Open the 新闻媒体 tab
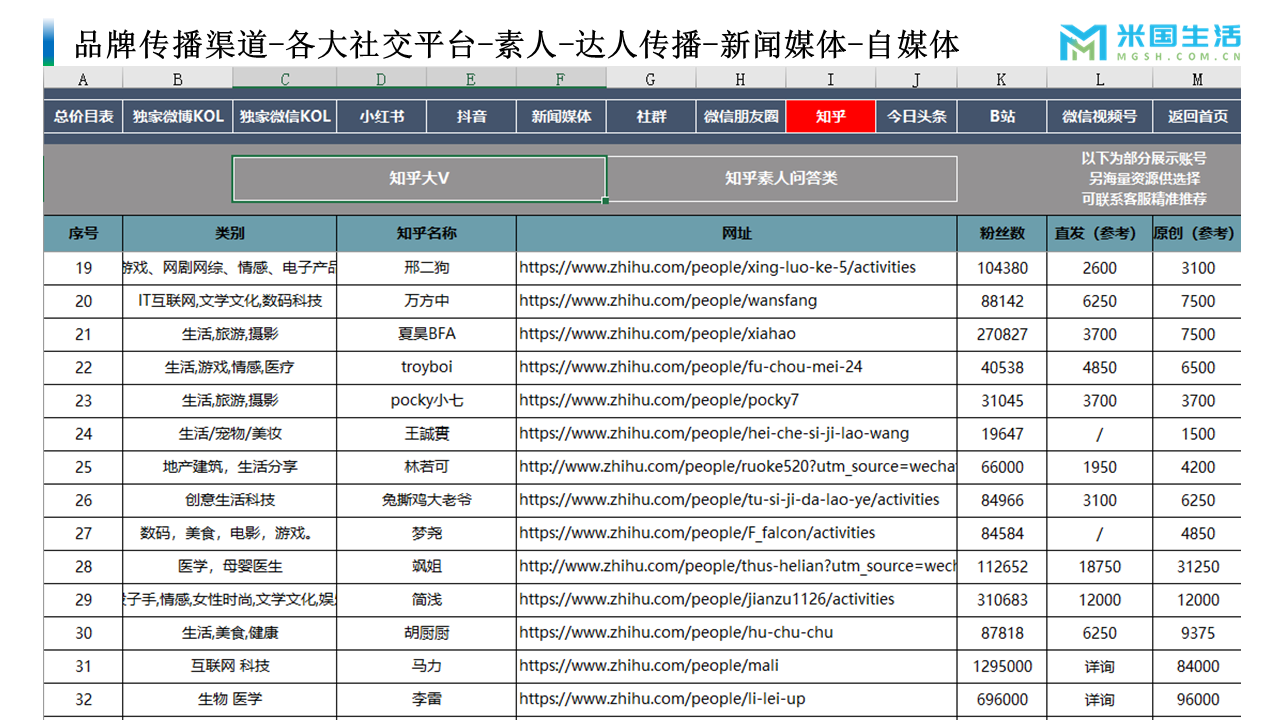 (x=561, y=116)
